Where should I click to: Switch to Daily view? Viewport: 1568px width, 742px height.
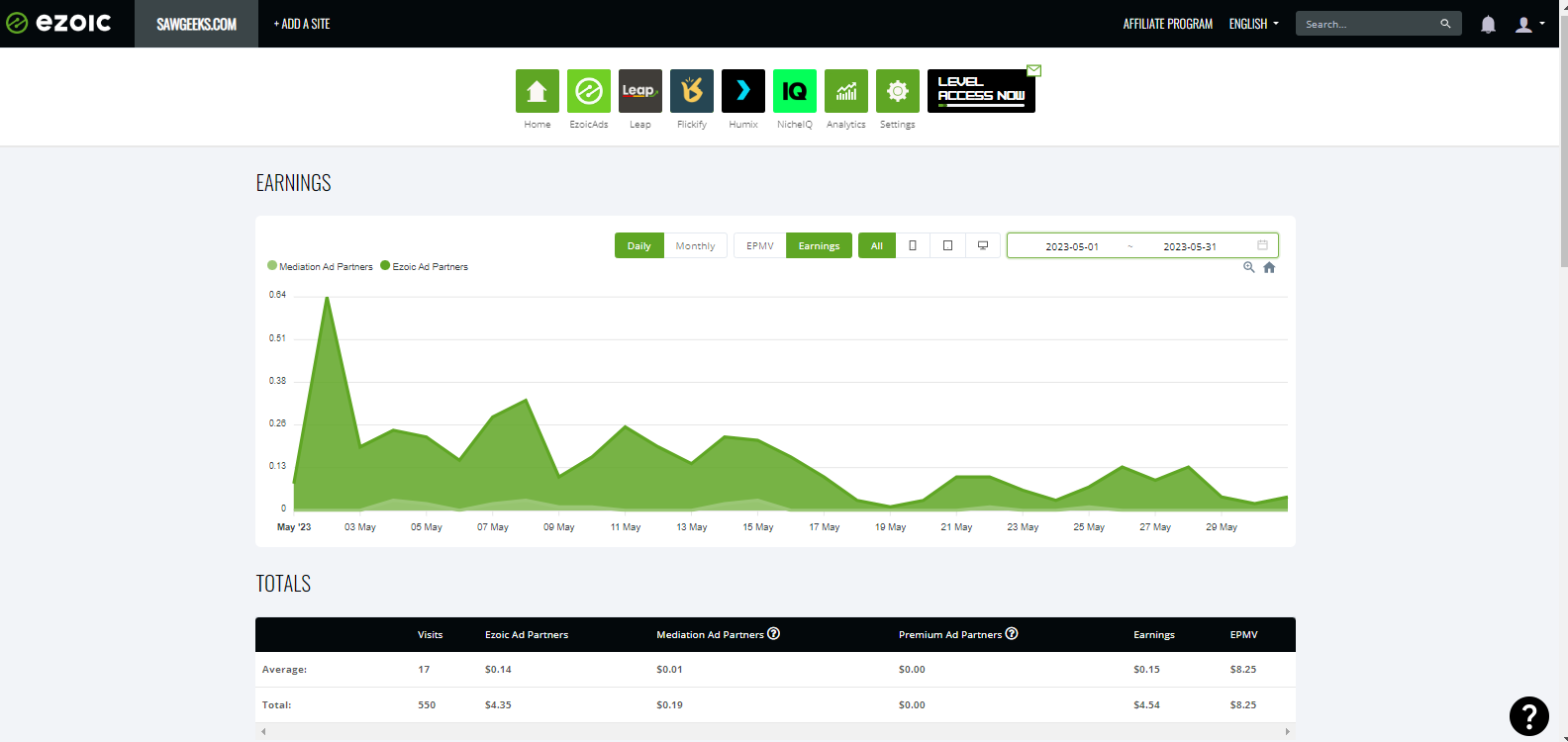point(639,245)
